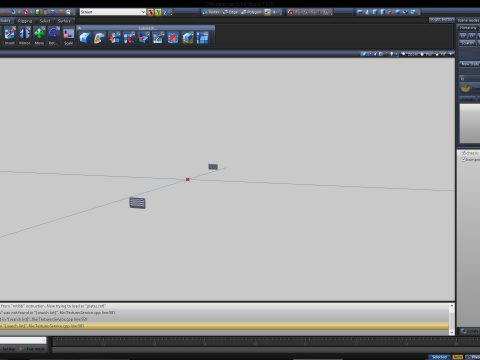
Task: Click the timeline ruler track
Action: point(266,341)
